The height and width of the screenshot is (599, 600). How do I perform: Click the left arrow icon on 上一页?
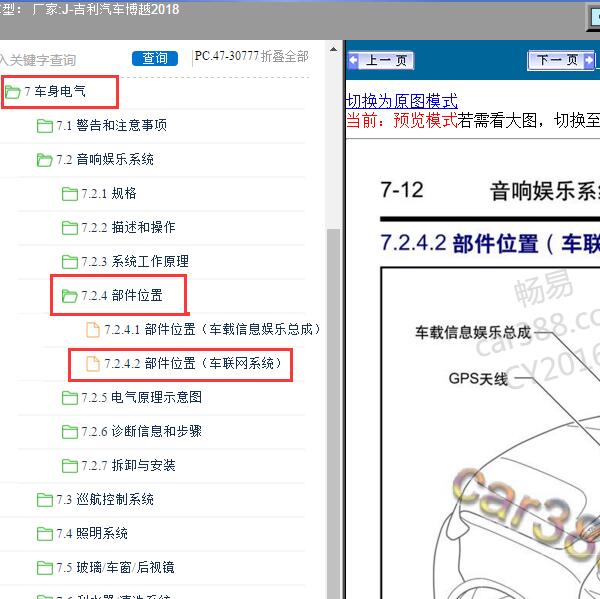click(x=353, y=60)
